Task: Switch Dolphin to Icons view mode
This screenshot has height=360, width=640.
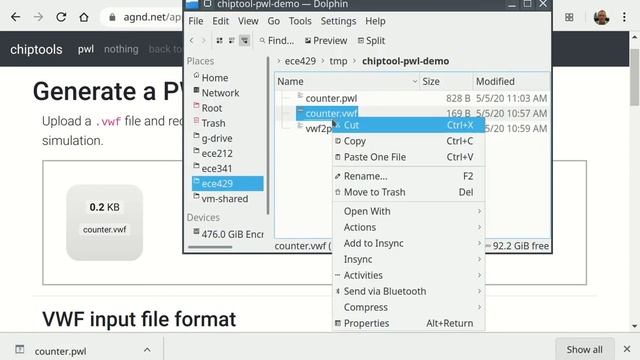Action: (x=220, y=40)
